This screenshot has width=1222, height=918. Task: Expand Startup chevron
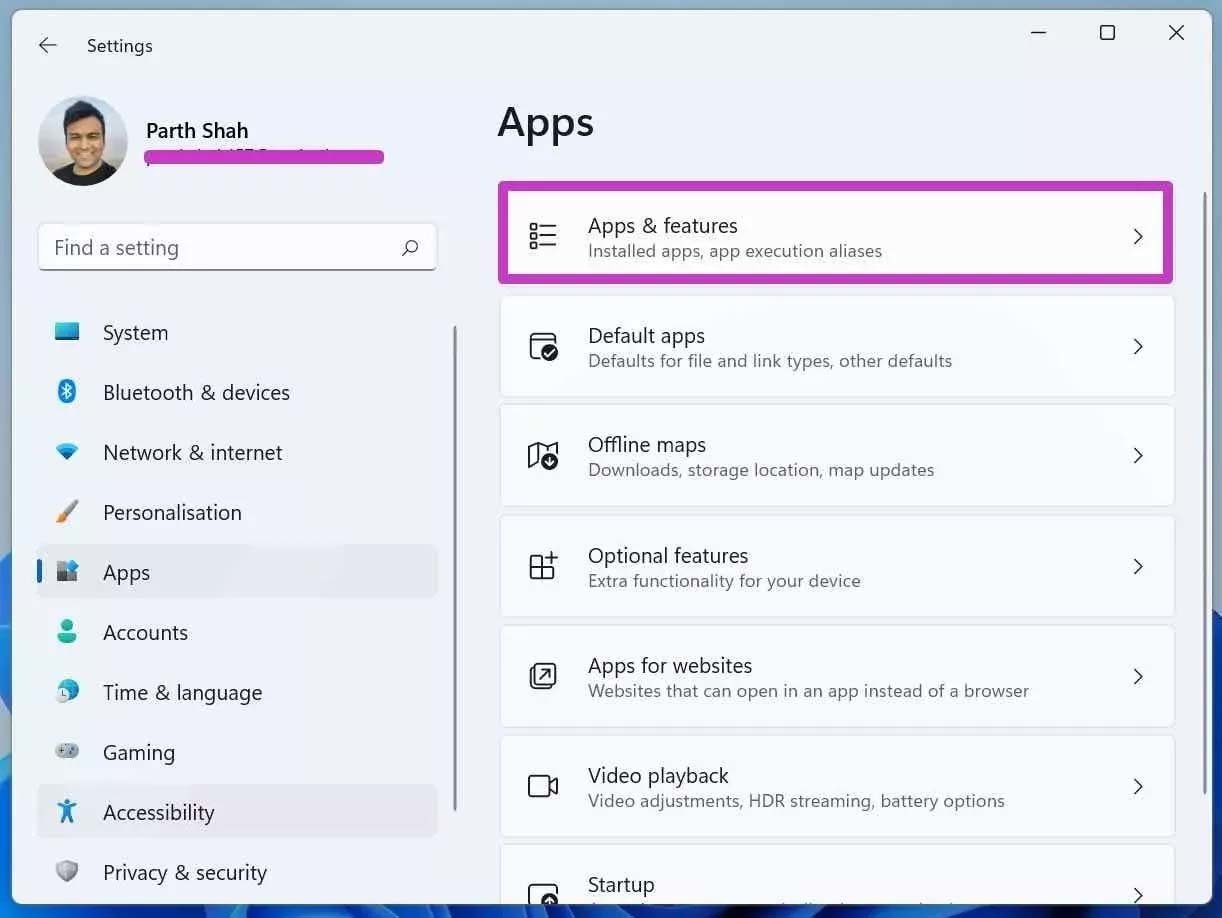point(1138,894)
